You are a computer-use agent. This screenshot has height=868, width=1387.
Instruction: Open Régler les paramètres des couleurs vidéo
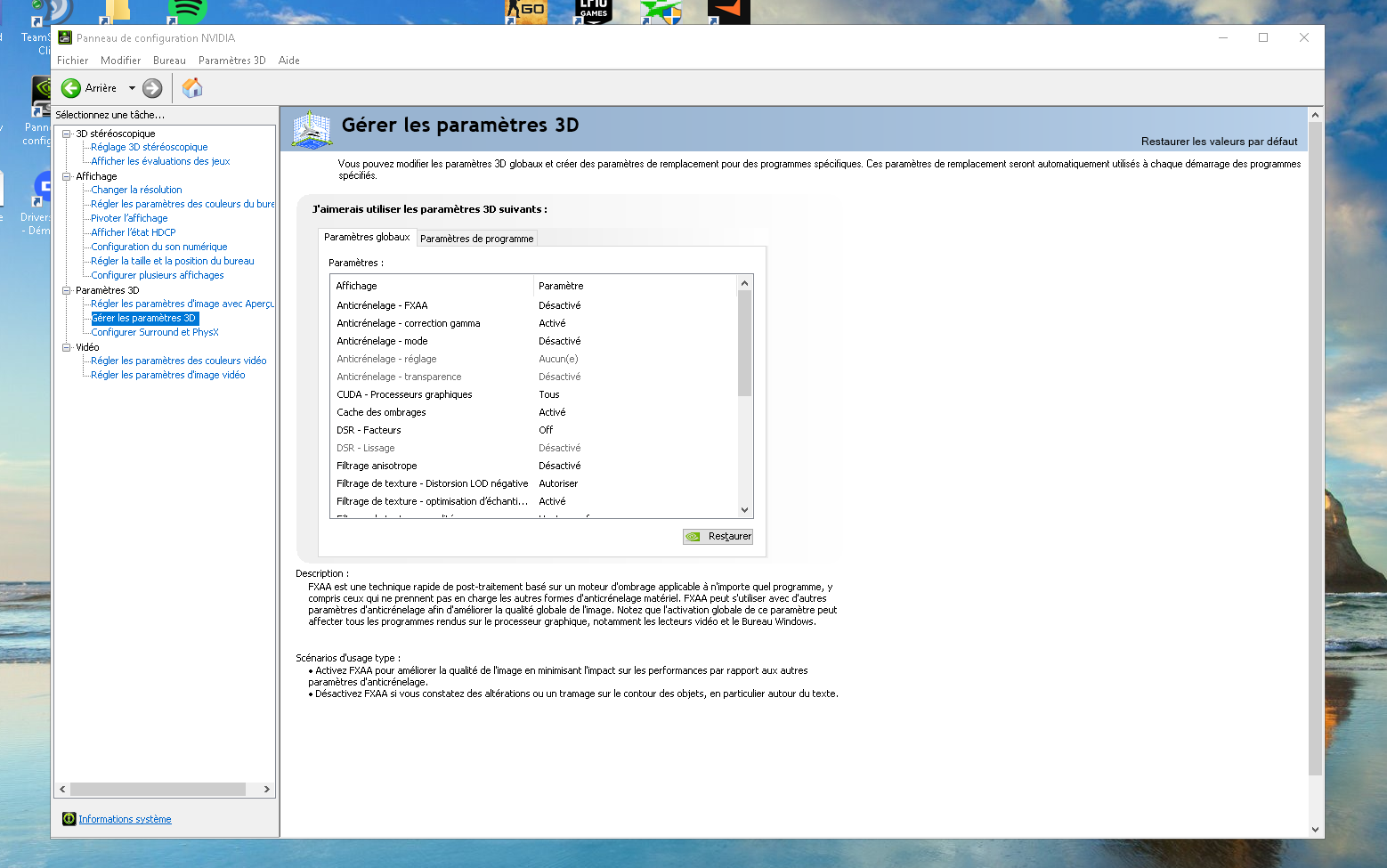(x=179, y=361)
